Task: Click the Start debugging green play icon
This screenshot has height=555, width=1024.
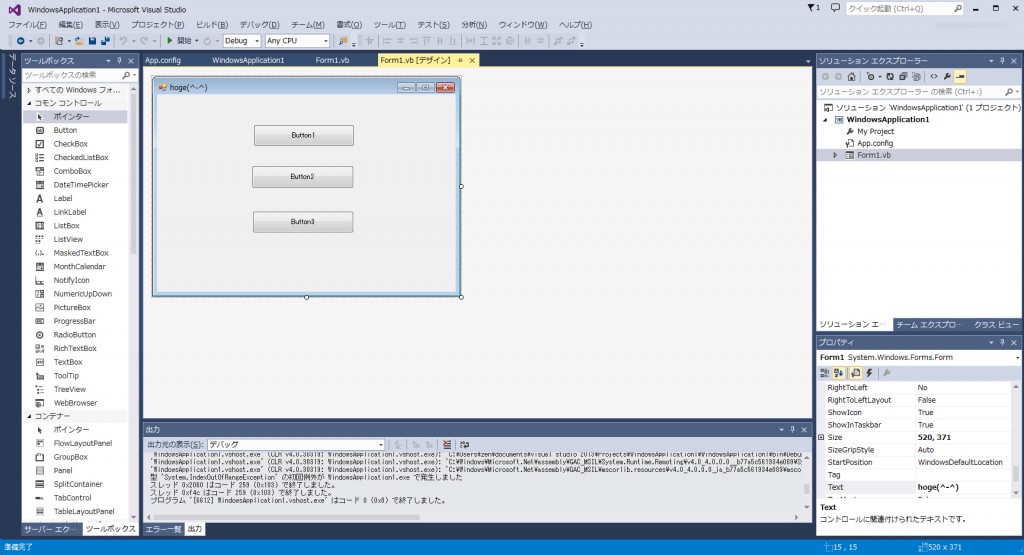Action: (170, 40)
